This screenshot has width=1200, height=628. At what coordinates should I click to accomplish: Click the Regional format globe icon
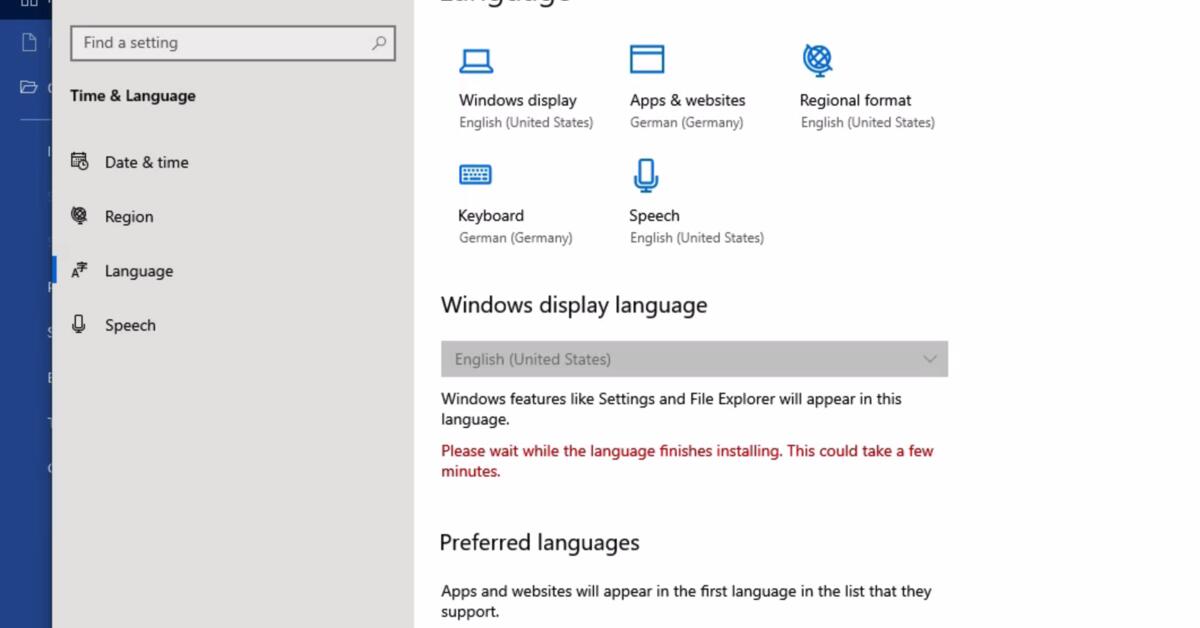(x=818, y=58)
